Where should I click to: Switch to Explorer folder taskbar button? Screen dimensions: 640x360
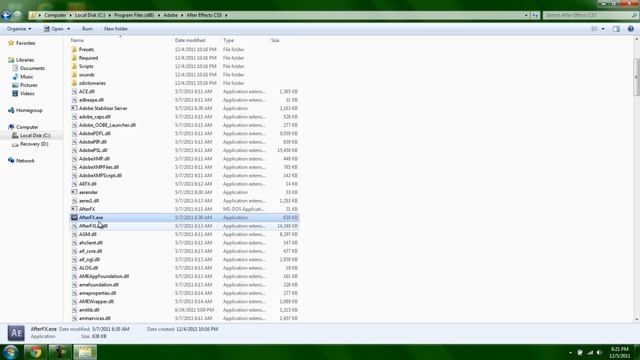click(85, 352)
